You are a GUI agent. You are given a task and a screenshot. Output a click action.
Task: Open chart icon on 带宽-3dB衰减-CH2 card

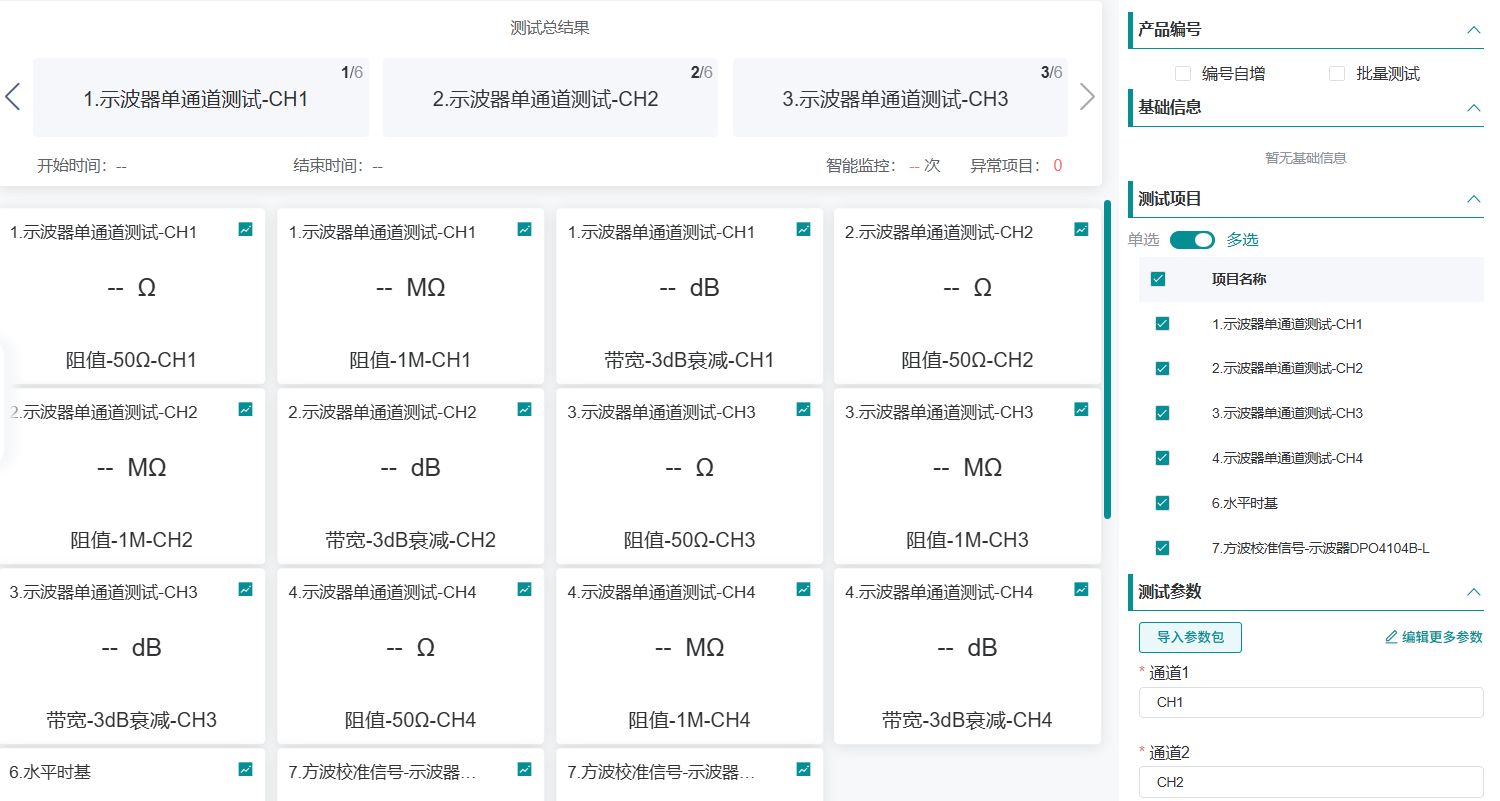coord(525,410)
